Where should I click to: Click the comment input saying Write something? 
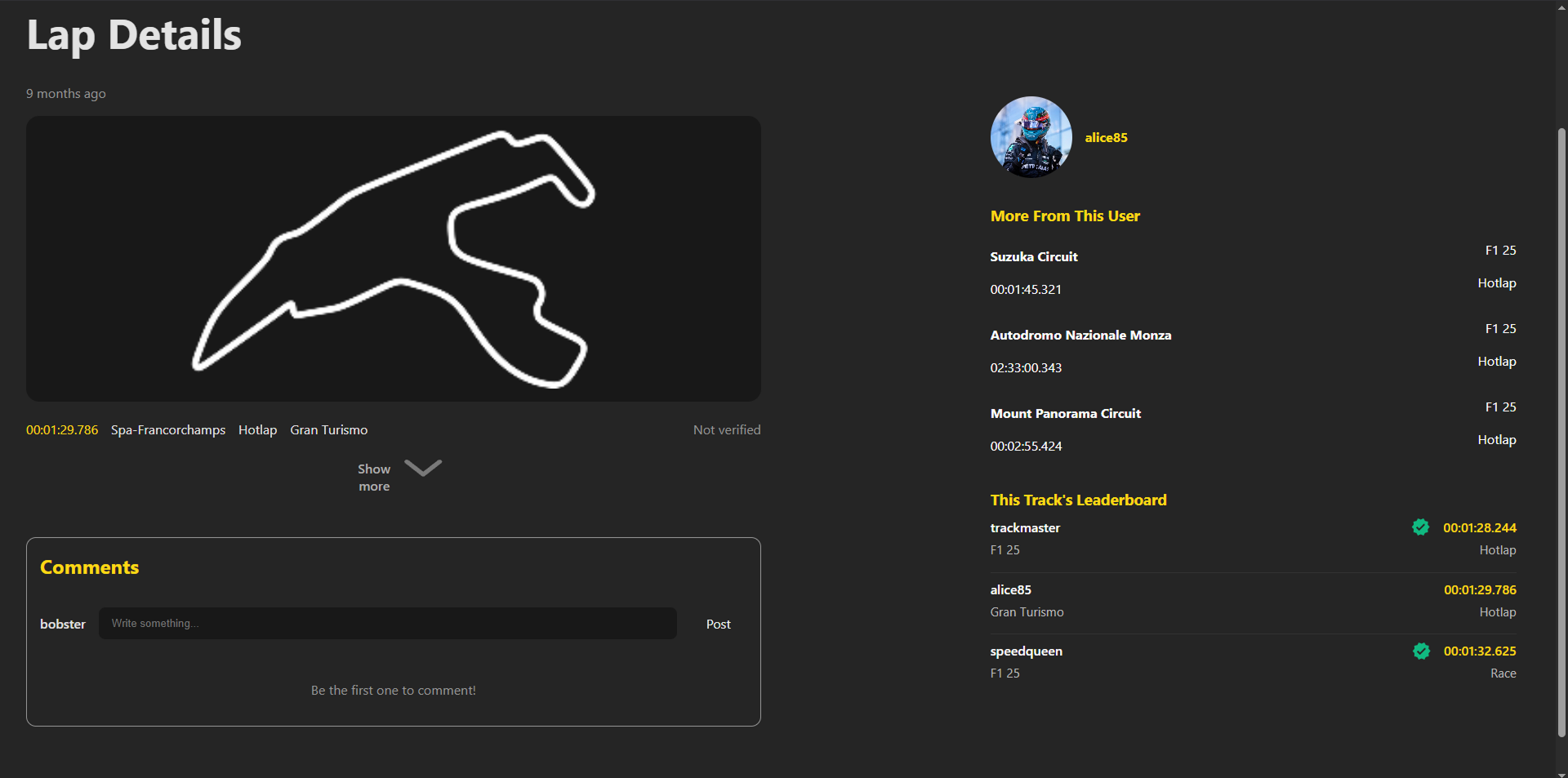coord(387,623)
